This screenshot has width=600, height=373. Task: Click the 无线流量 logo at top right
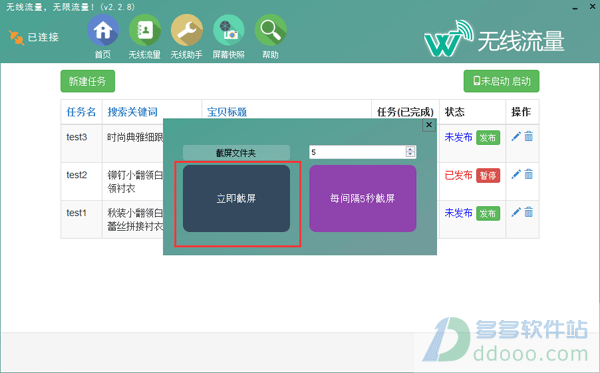click(x=494, y=39)
